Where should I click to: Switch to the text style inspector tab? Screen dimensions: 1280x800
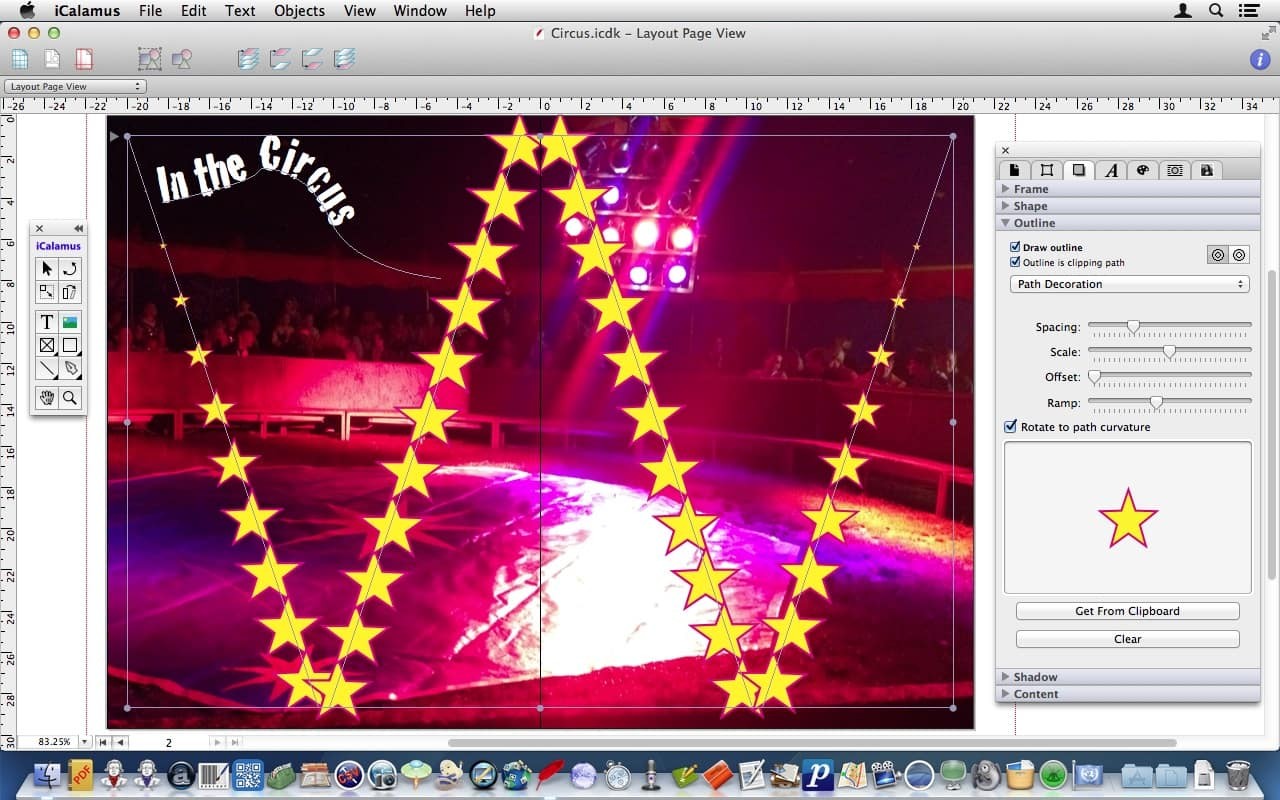(1111, 170)
